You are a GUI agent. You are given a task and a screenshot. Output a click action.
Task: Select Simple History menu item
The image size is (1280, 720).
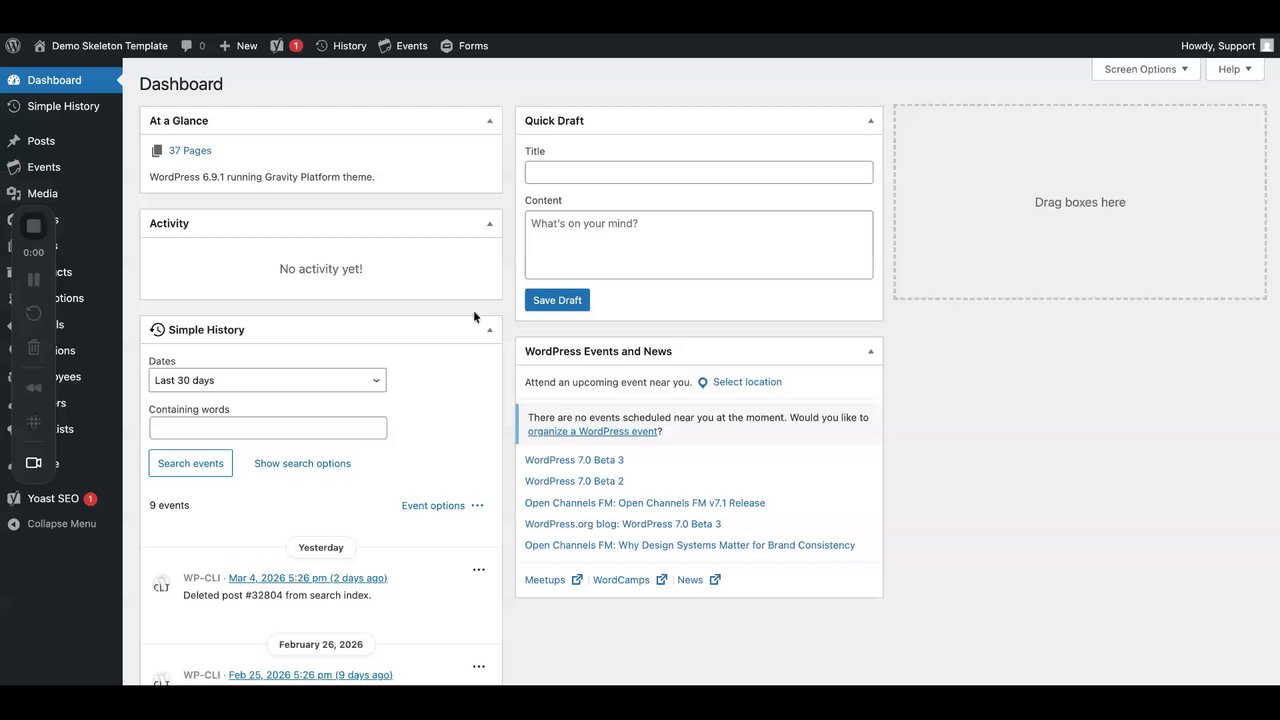61,106
